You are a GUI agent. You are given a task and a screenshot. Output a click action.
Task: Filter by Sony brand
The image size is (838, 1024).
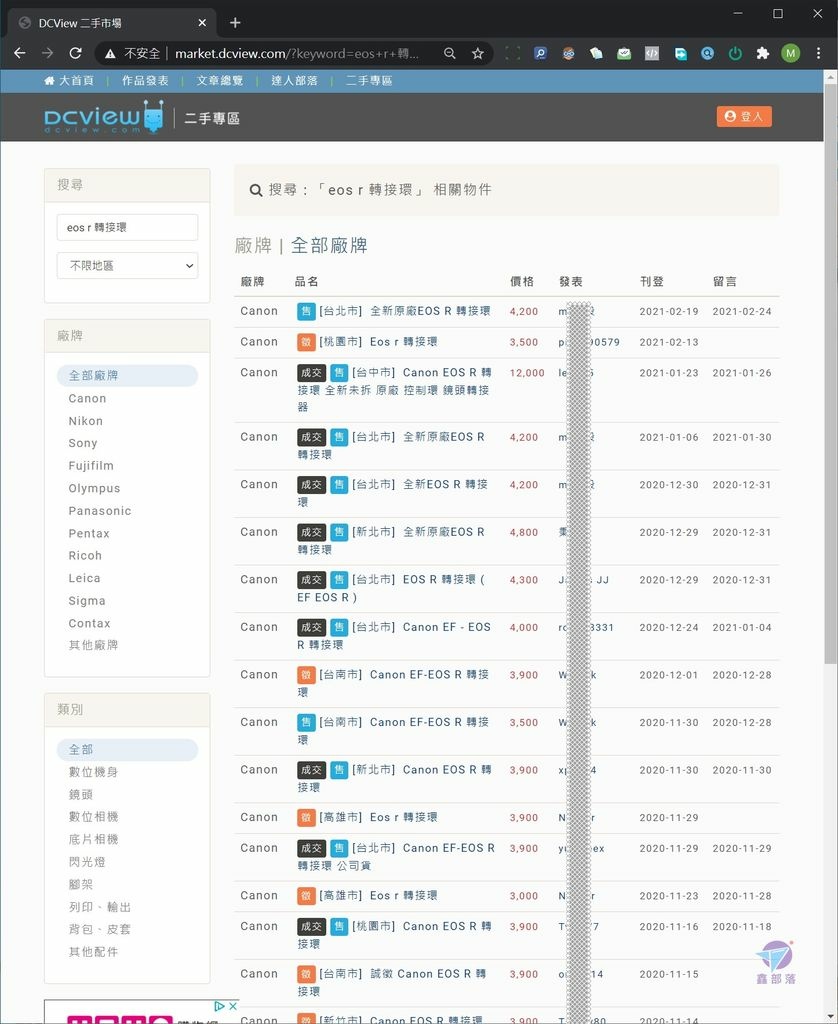(83, 443)
